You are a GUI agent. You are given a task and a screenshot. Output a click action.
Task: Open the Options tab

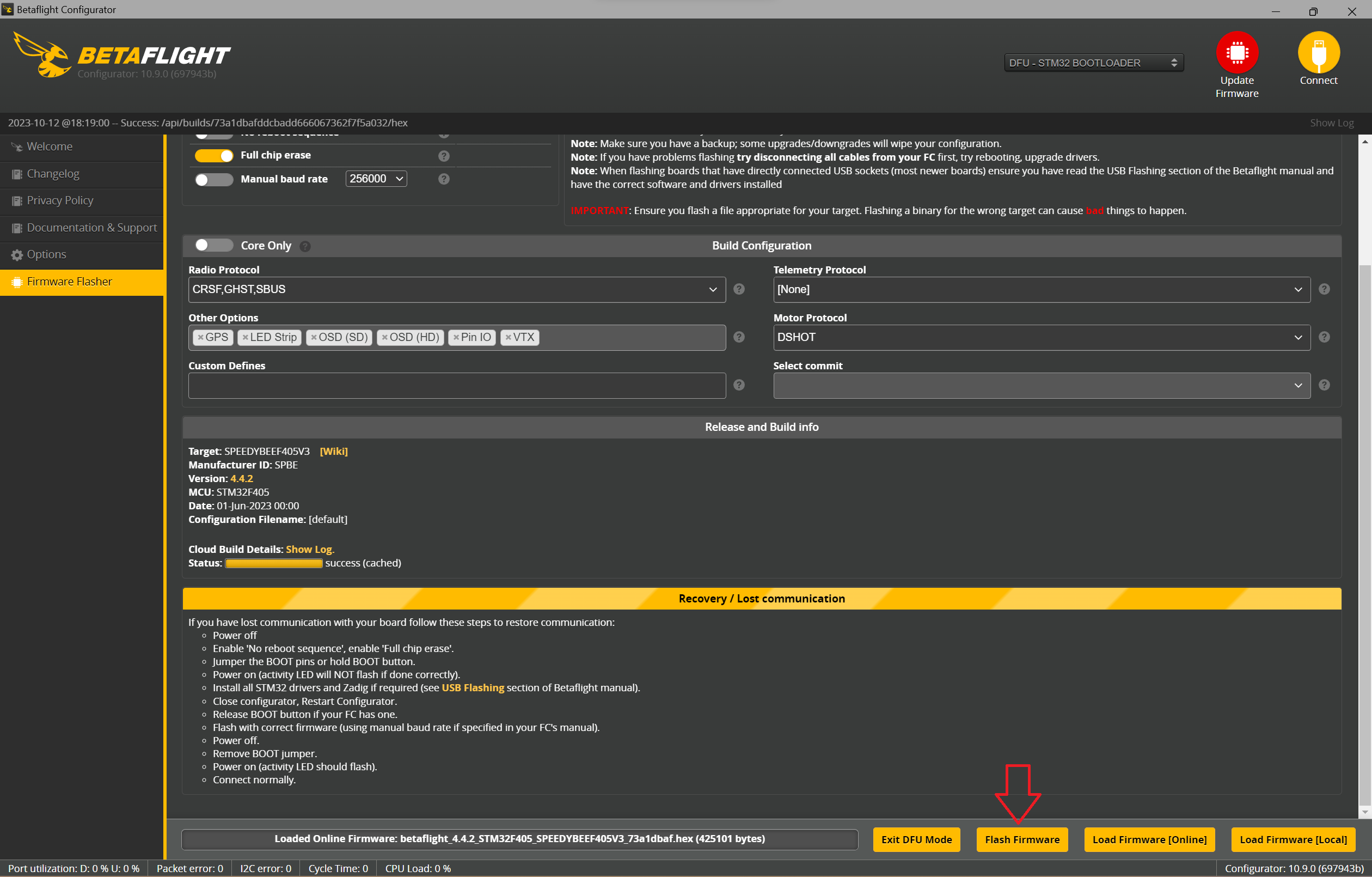click(x=82, y=254)
